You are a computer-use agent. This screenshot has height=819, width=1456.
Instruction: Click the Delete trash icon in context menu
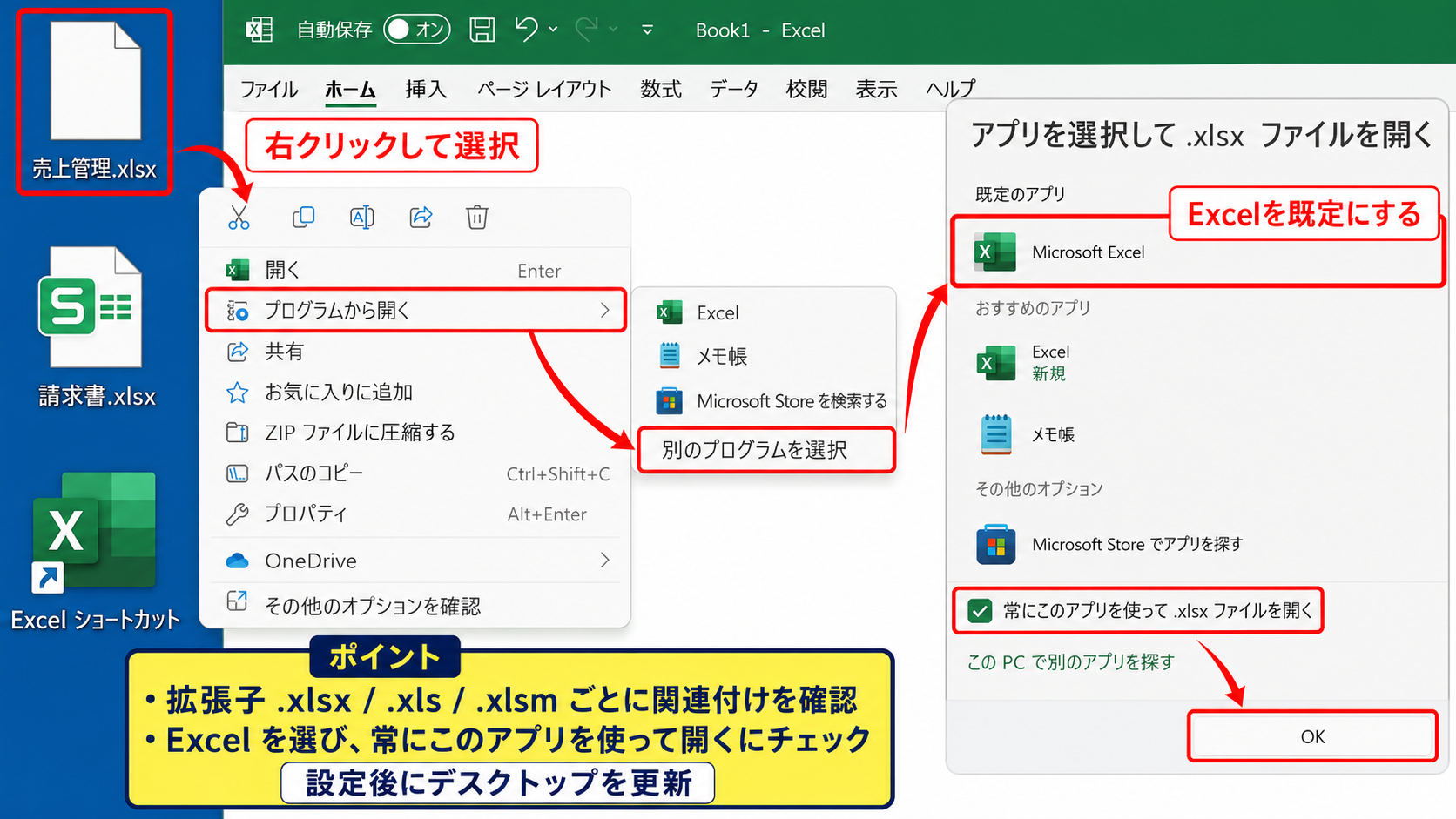pos(477,217)
